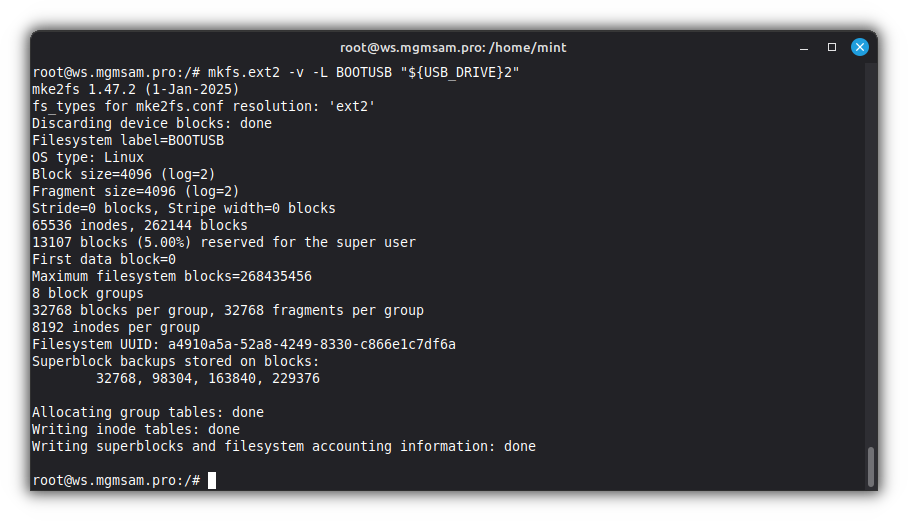908x521 pixels.
Task: Close the terminal with the blue X
Action: point(859,47)
